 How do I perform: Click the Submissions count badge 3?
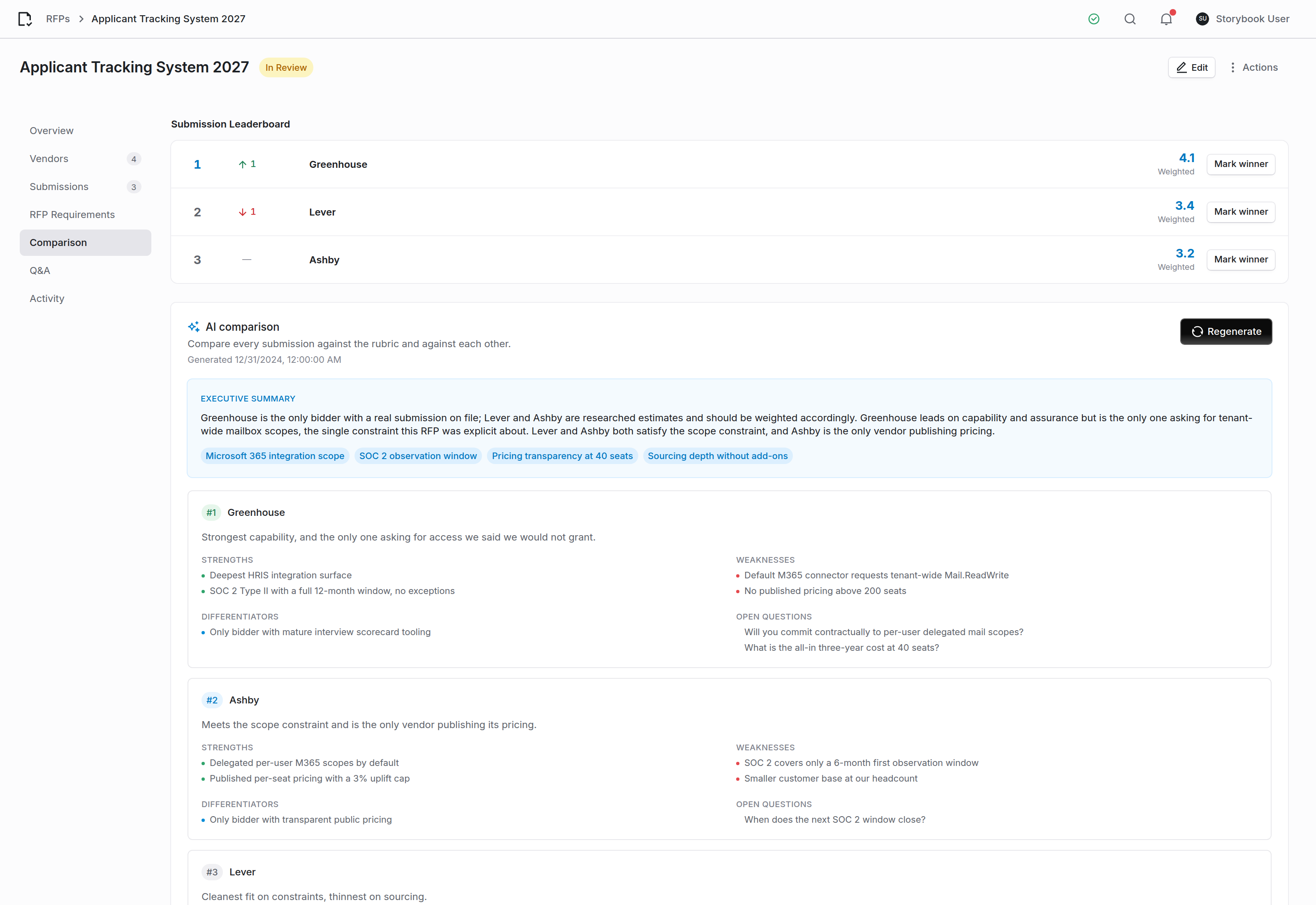134,187
